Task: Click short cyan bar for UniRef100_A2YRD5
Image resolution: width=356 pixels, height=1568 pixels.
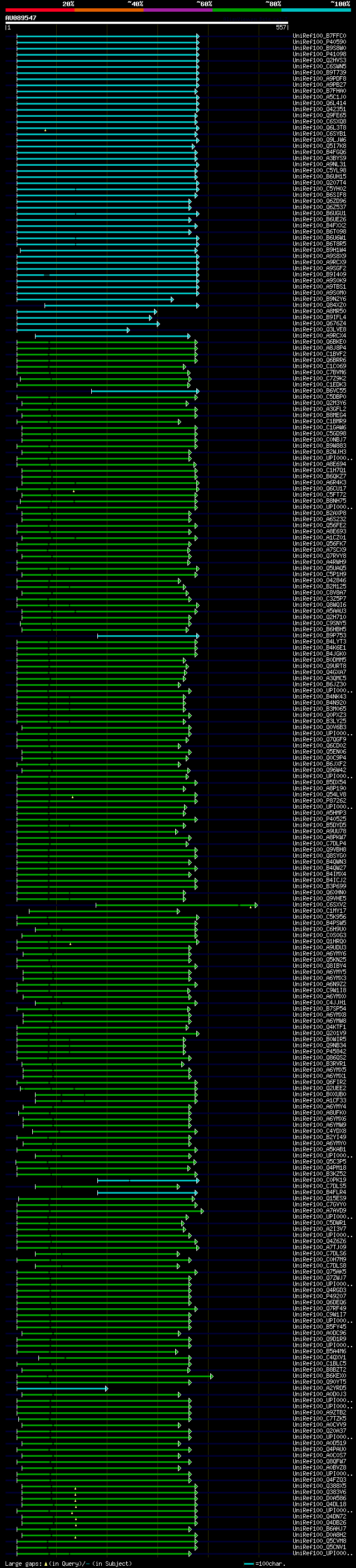Action: pyautogui.click(x=62, y=1388)
